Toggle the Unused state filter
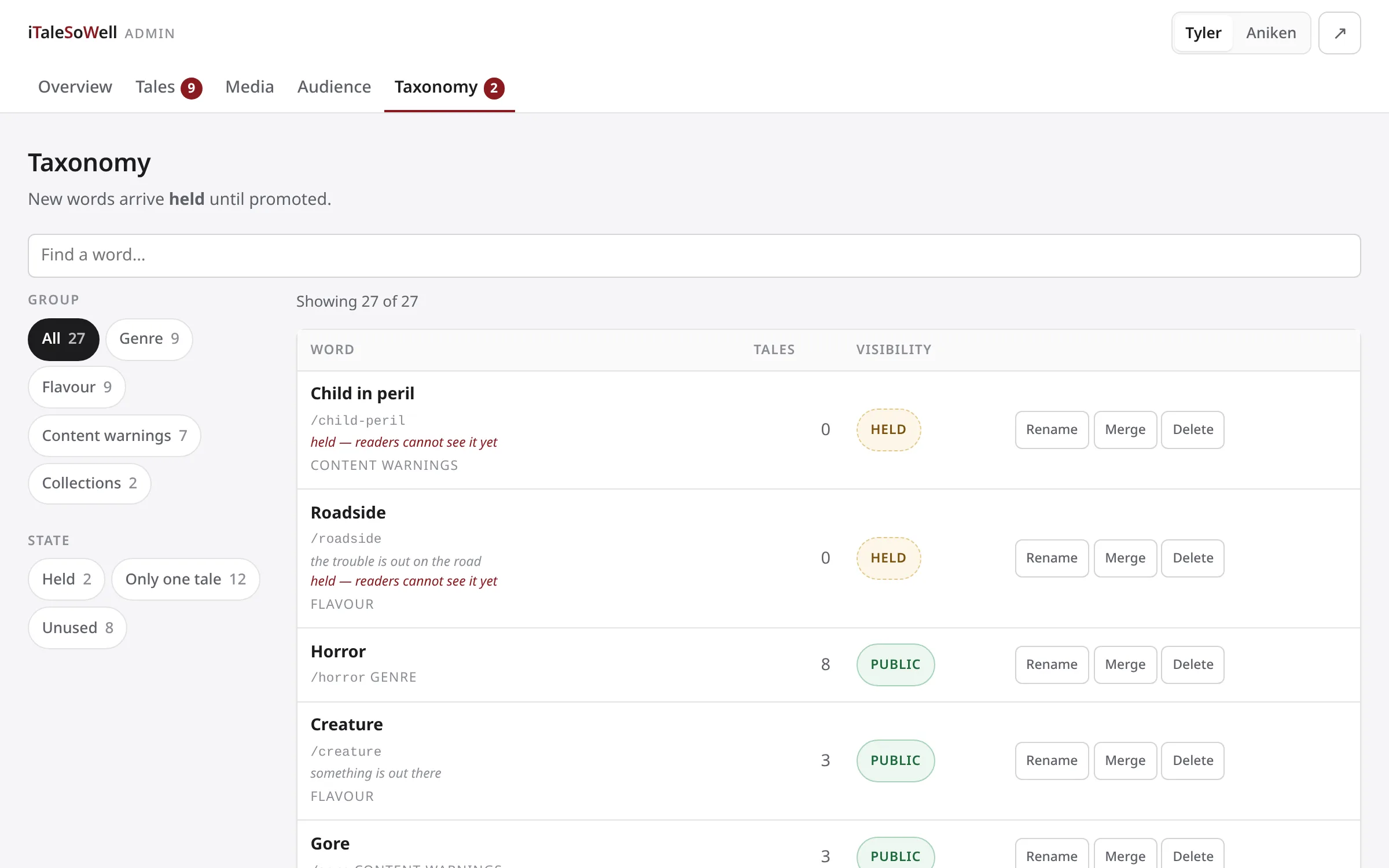This screenshot has height=868, width=1389. click(78, 628)
